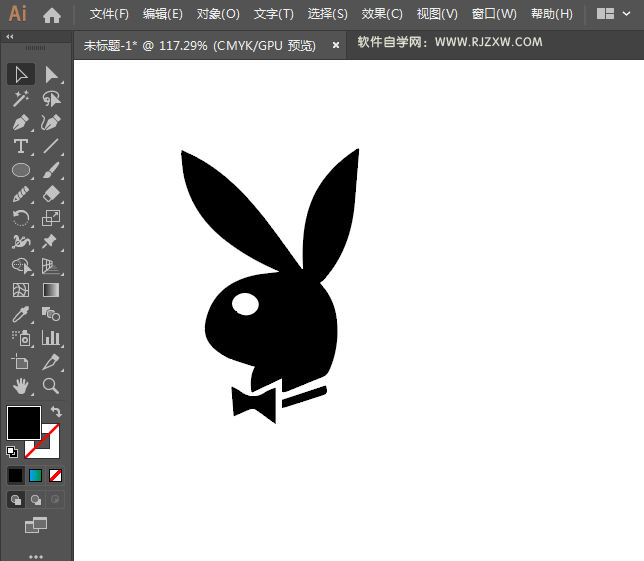Select the Artboard tool
This screenshot has height=561, width=644.
click(x=21, y=362)
